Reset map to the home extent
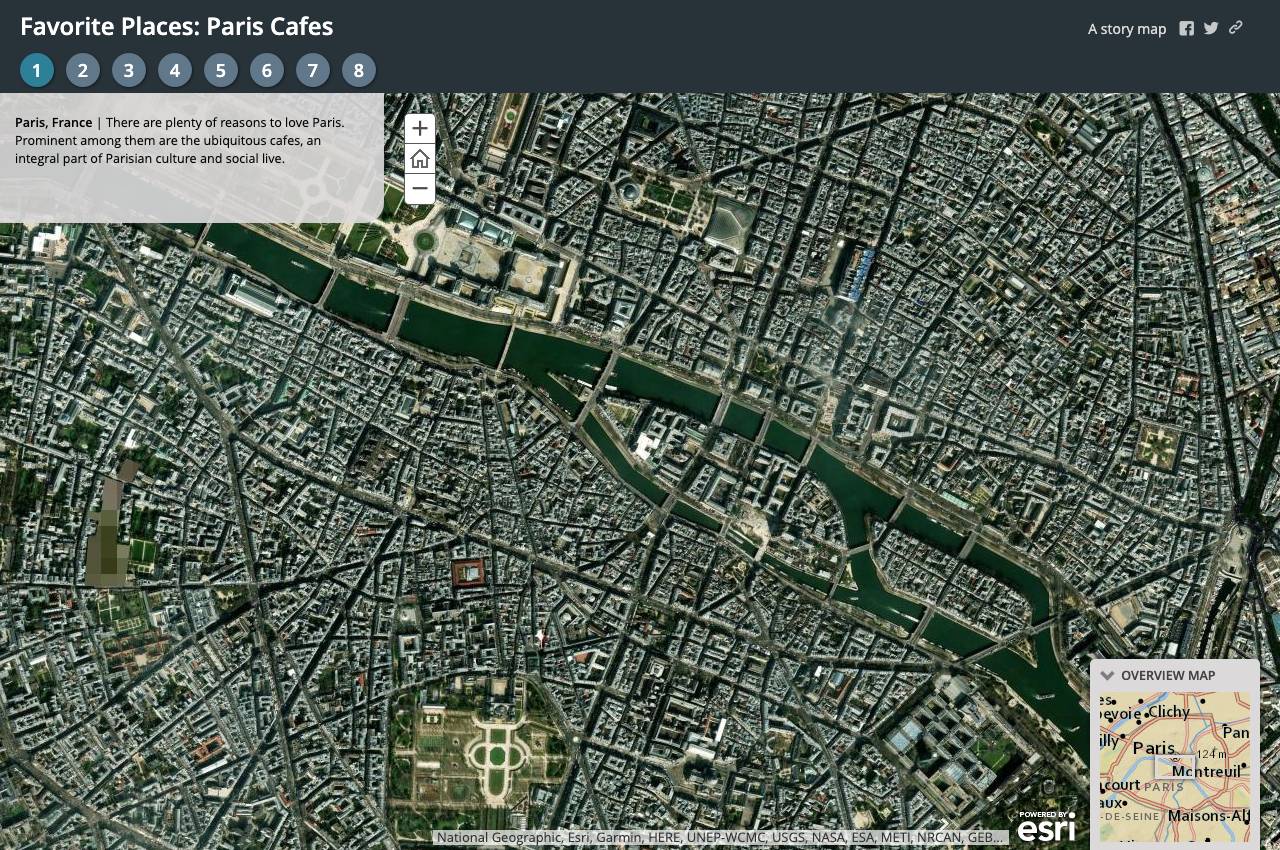 pyautogui.click(x=420, y=158)
